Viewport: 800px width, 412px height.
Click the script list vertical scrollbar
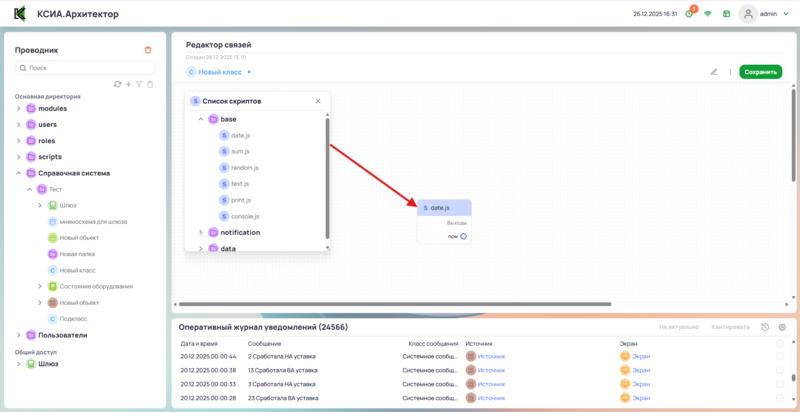point(328,178)
